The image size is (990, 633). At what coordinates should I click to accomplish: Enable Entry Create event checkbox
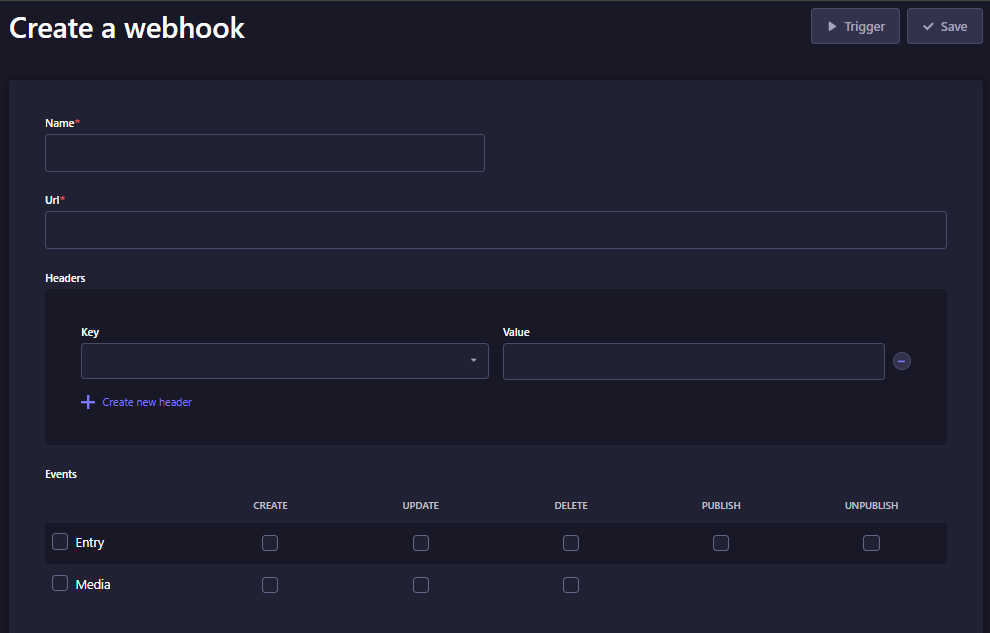coord(270,543)
